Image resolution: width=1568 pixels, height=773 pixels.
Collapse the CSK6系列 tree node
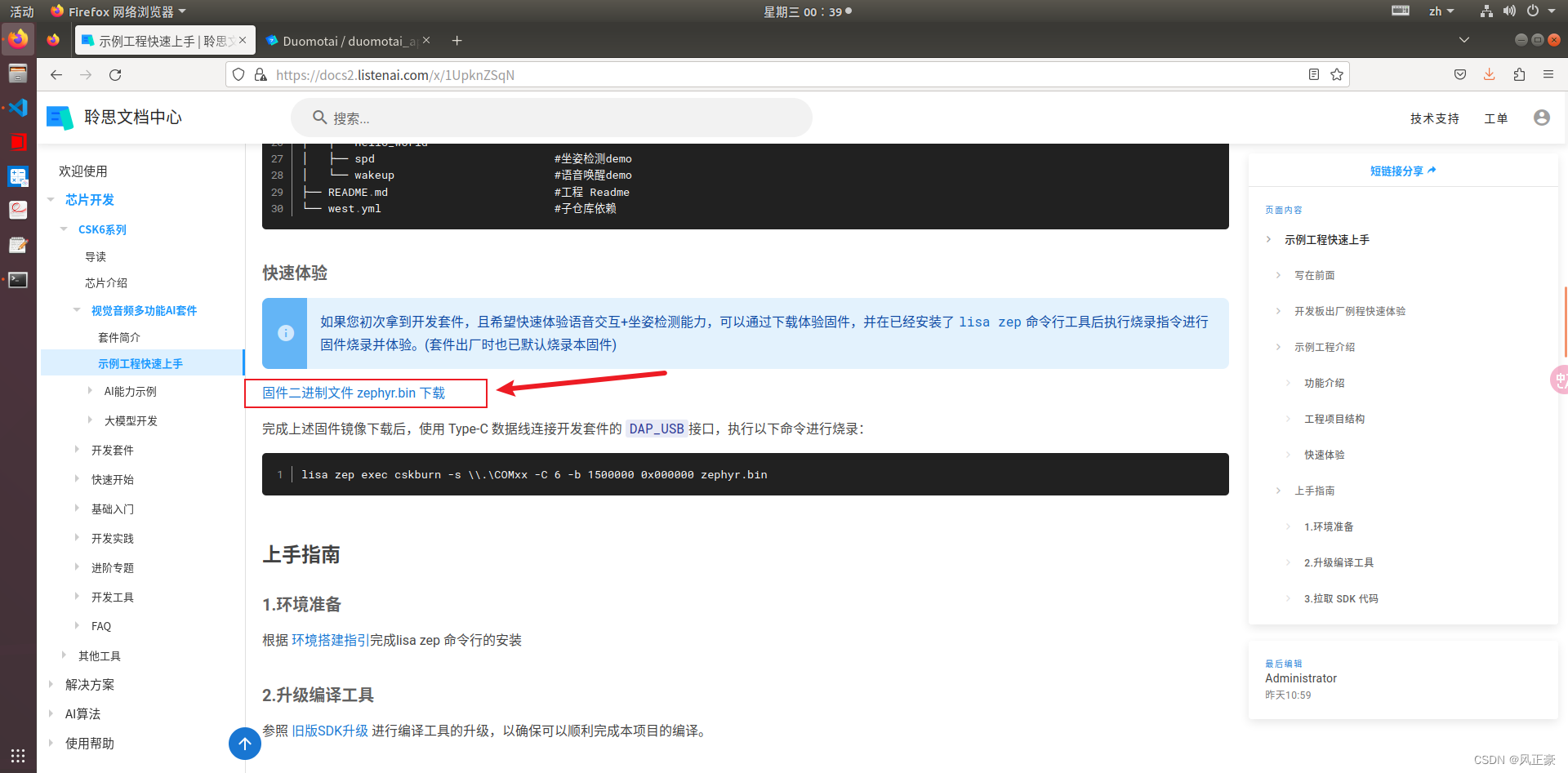tap(65, 229)
